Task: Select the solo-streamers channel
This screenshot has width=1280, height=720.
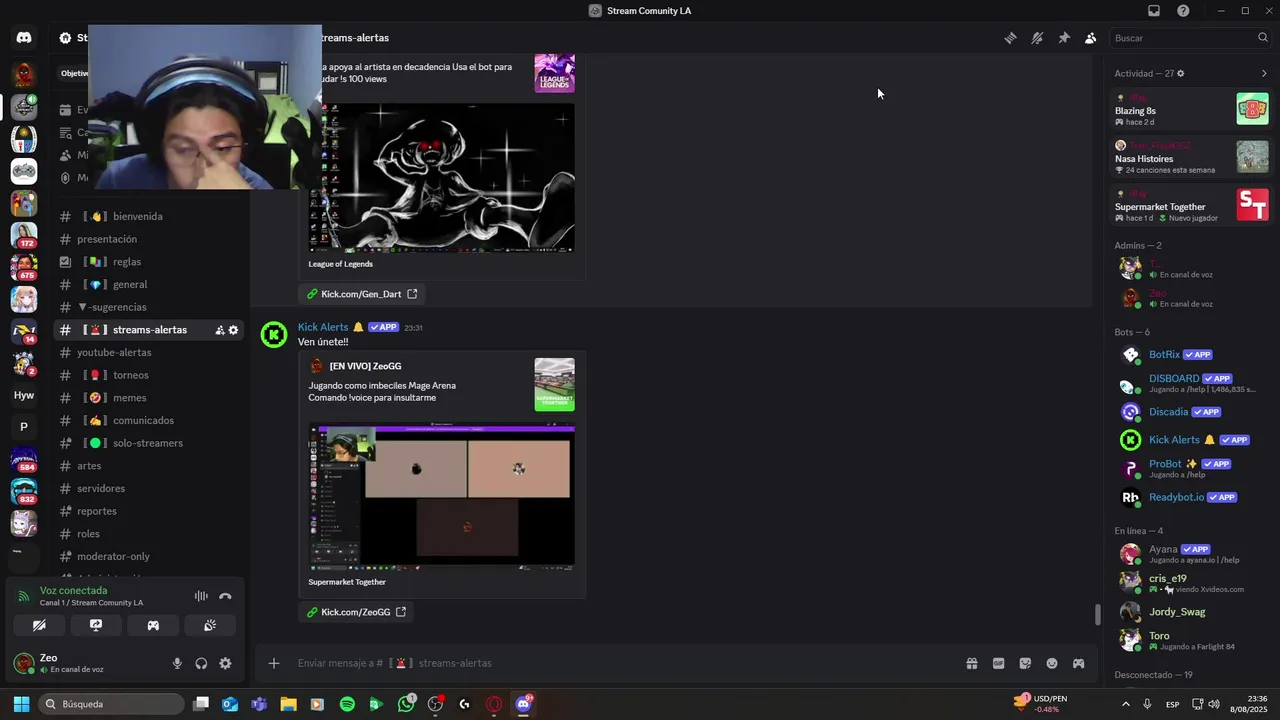Action: point(148,443)
